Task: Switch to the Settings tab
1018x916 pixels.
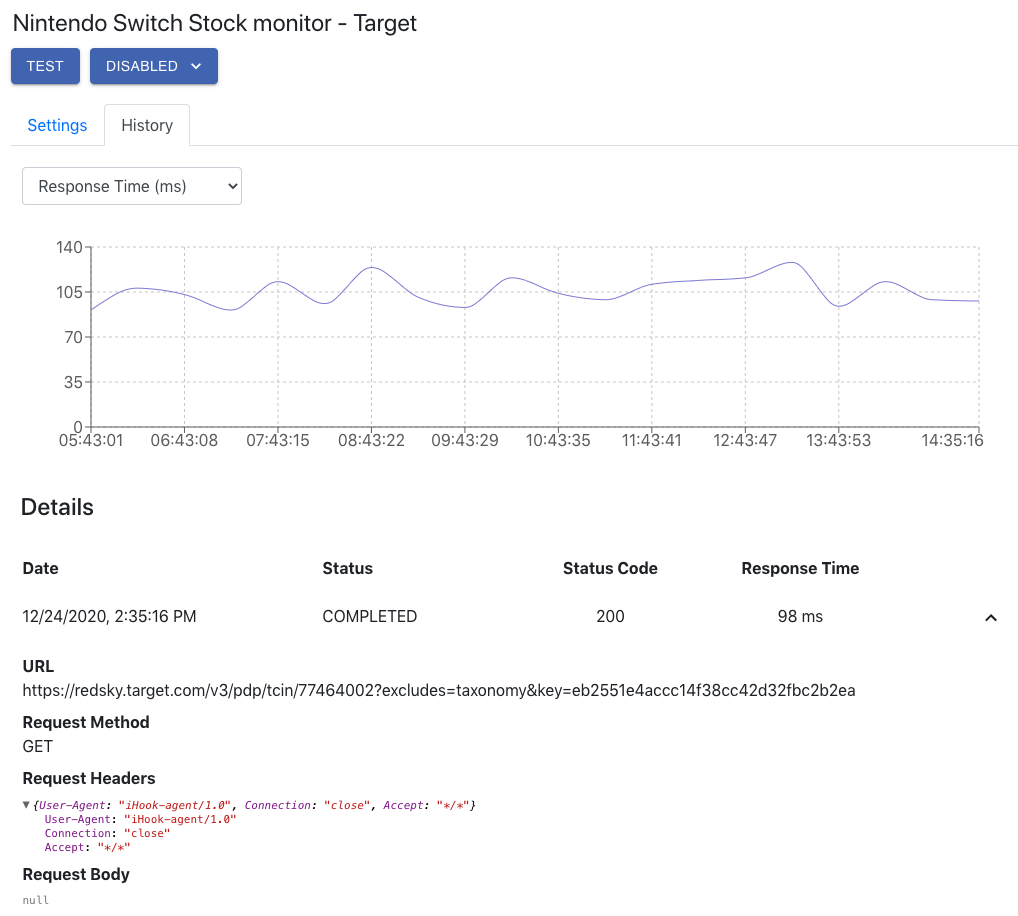Action: coord(57,125)
